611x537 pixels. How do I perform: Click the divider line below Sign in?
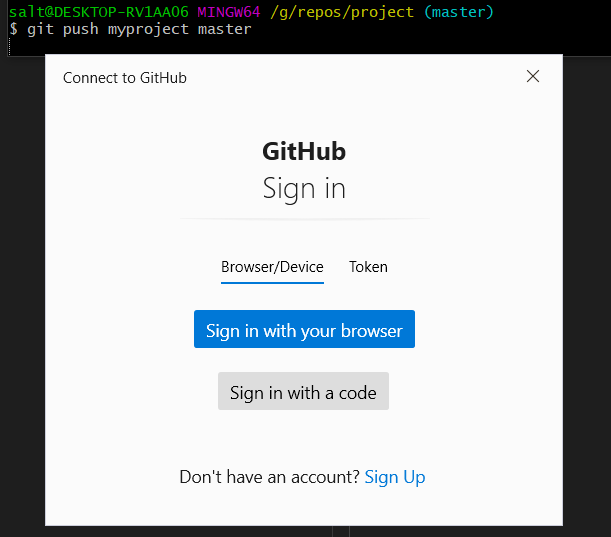(305, 219)
